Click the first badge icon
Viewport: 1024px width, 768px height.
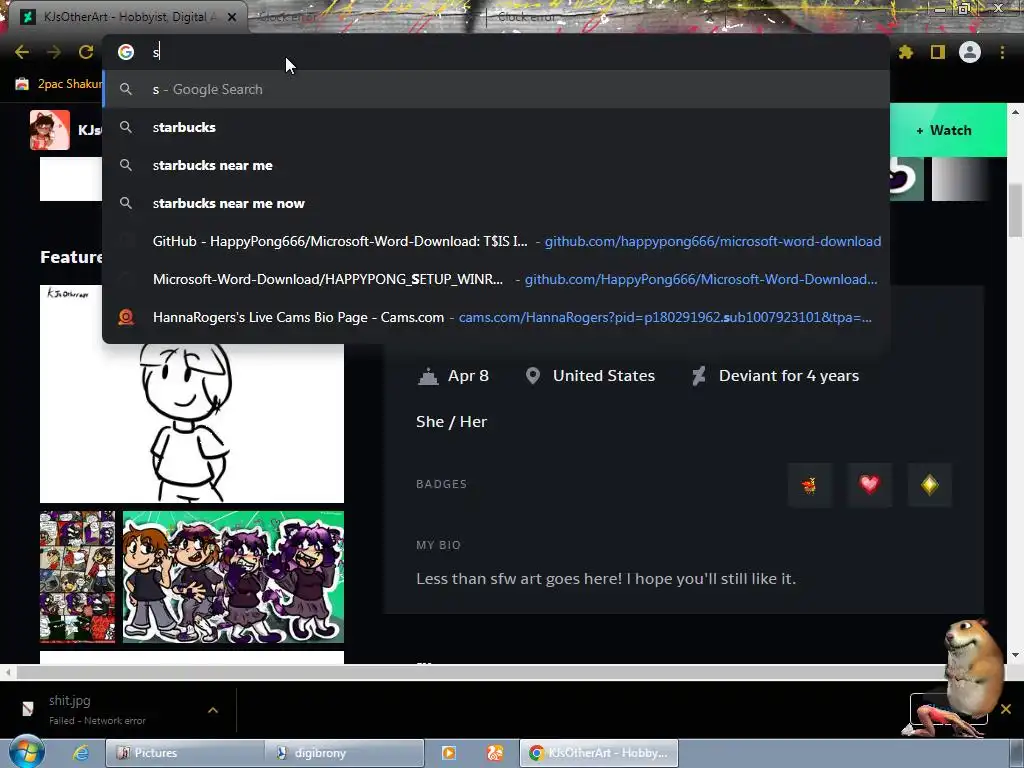[809, 485]
